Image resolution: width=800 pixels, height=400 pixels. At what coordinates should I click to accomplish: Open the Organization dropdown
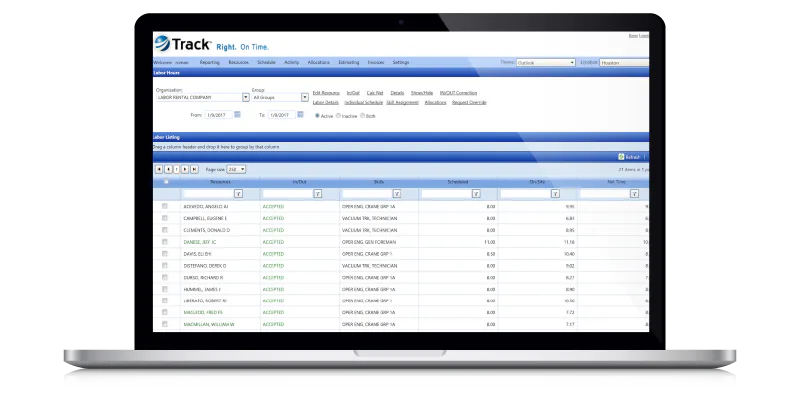pos(245,97)
